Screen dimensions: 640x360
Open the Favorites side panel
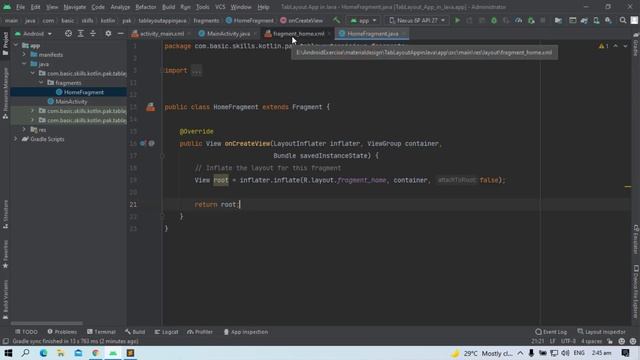click(x=5, y=254)
